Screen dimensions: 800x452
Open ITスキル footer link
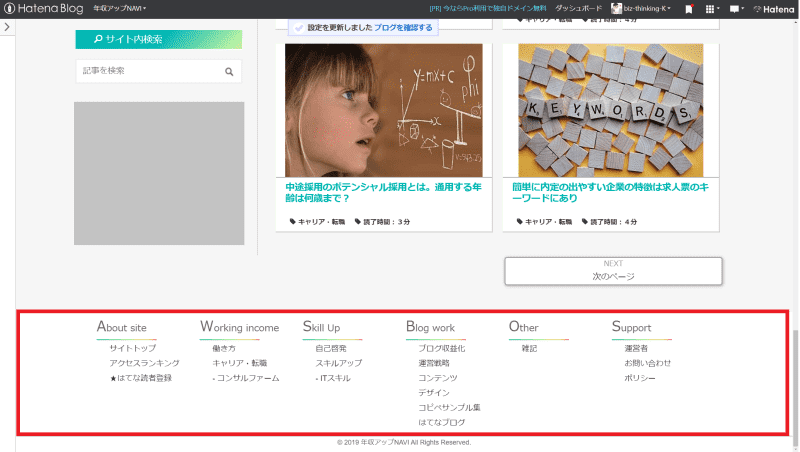(x=333, y=378)
